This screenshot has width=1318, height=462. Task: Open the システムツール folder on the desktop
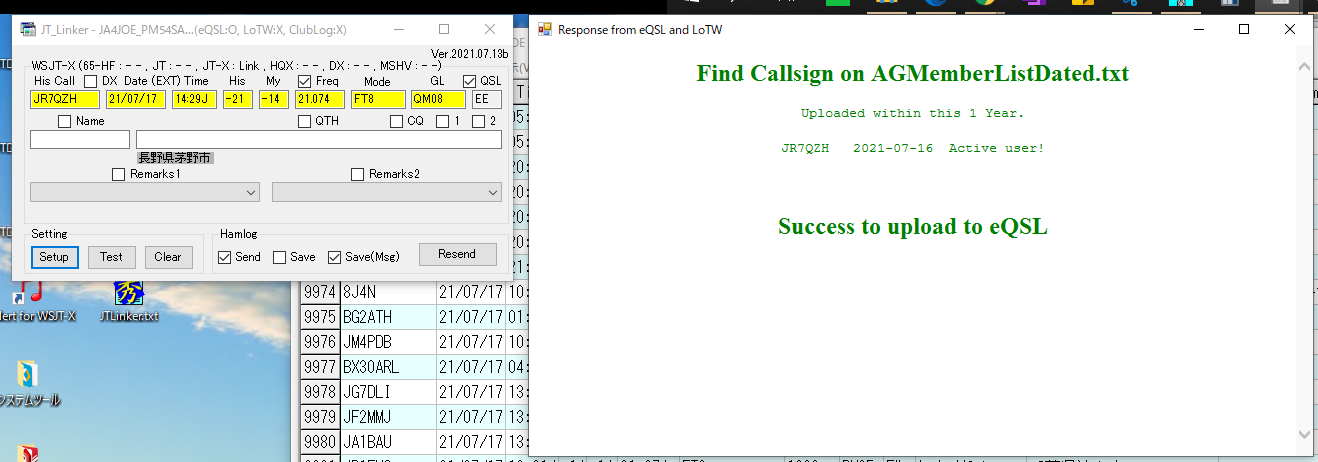tap(28, 385)
